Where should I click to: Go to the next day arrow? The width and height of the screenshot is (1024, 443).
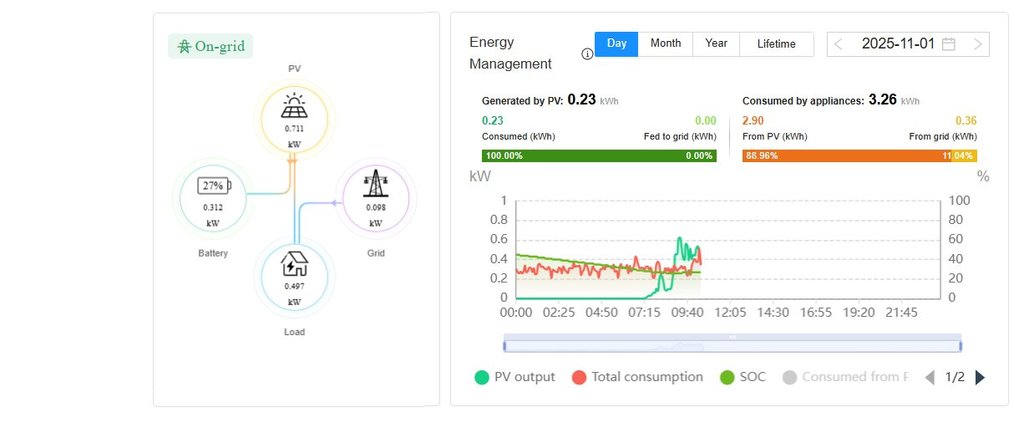click(x=978, y=44)
